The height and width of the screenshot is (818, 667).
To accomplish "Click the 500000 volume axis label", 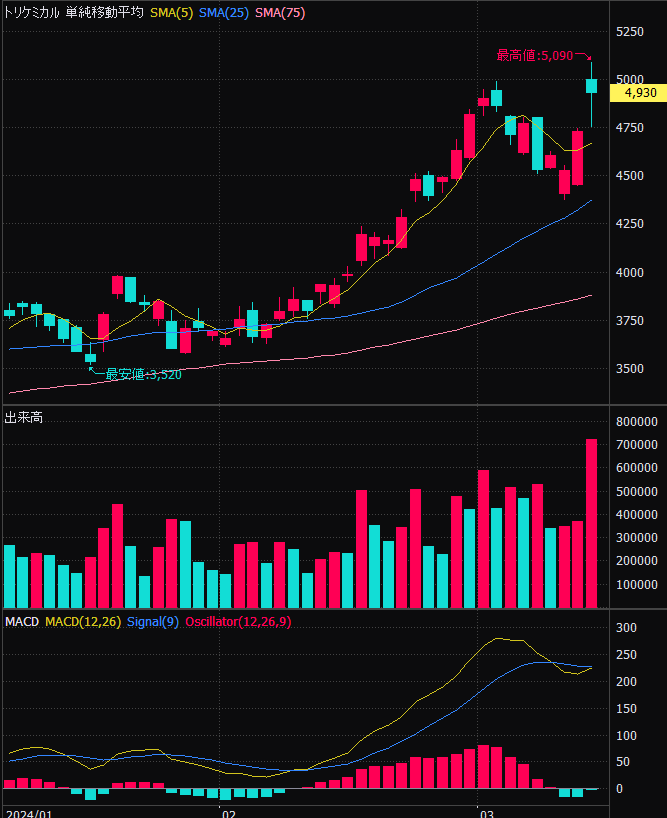I will [x=637, y=492].
